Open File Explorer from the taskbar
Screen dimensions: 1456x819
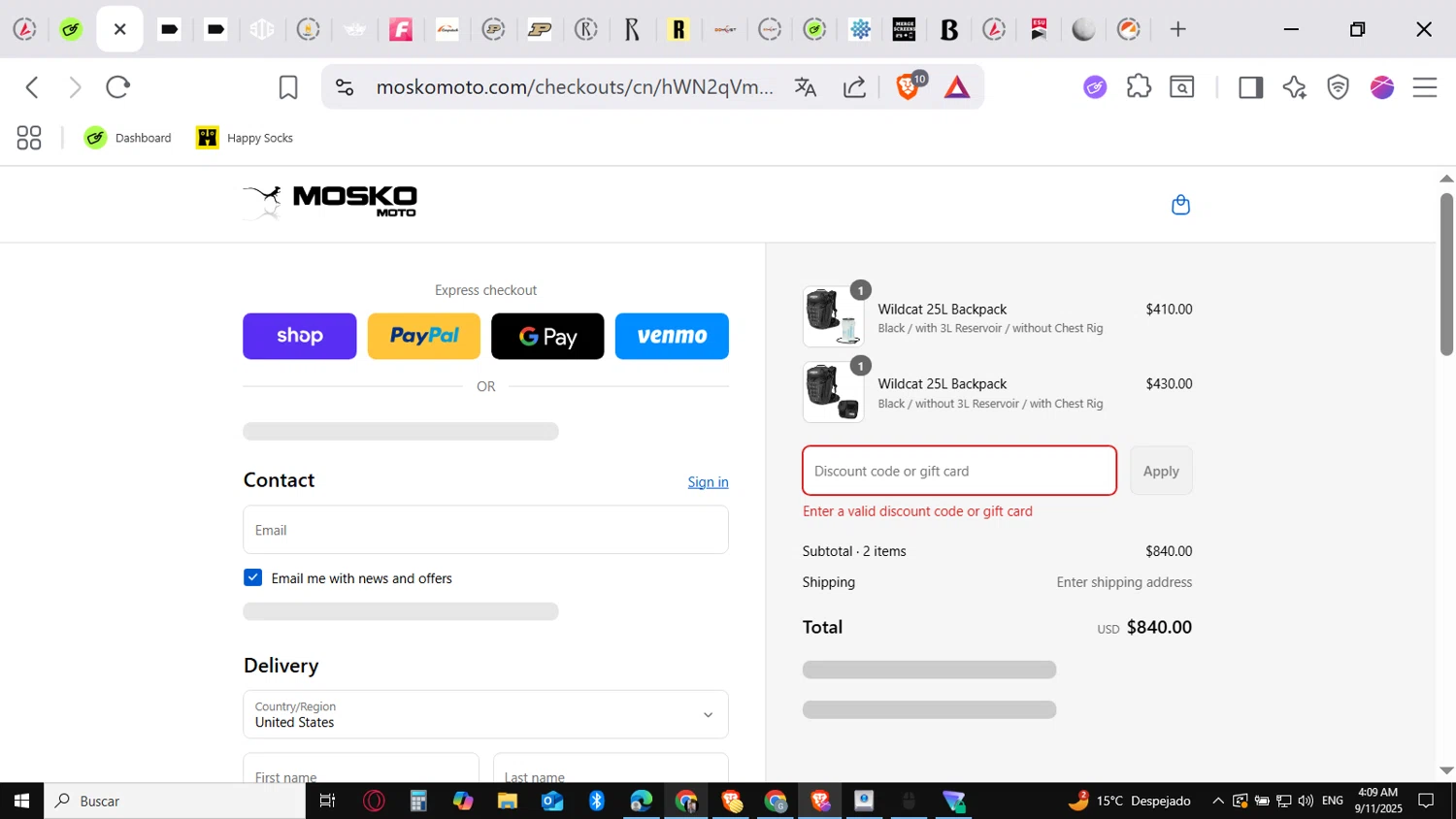[x=508, y=801]
